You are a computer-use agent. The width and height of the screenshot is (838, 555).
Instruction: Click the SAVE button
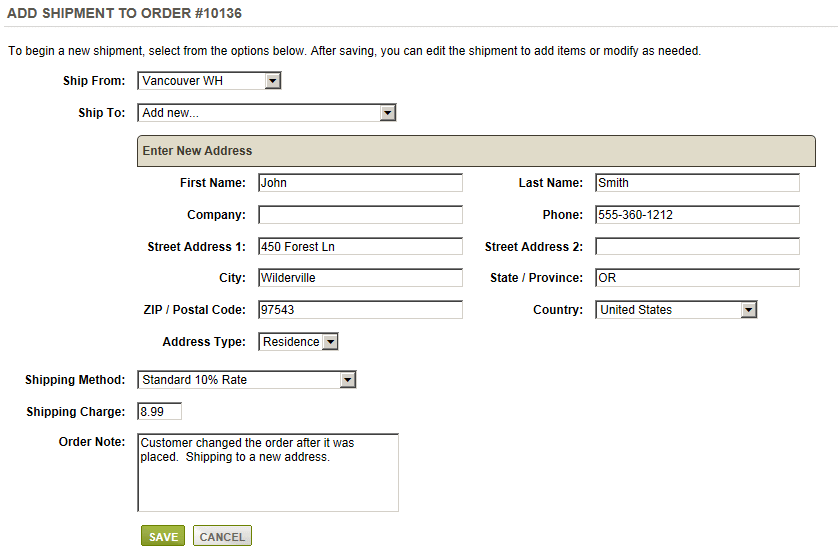[163, 536]
